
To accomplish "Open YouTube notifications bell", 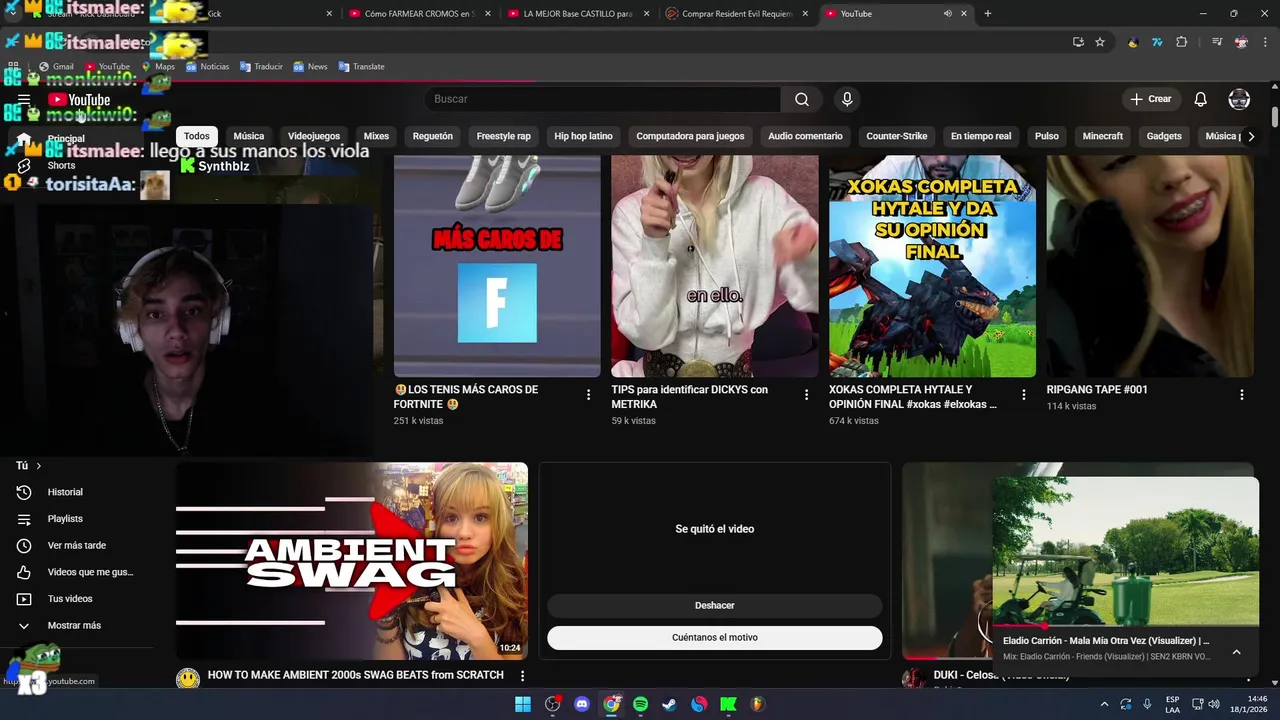I will coord(1201,99).
